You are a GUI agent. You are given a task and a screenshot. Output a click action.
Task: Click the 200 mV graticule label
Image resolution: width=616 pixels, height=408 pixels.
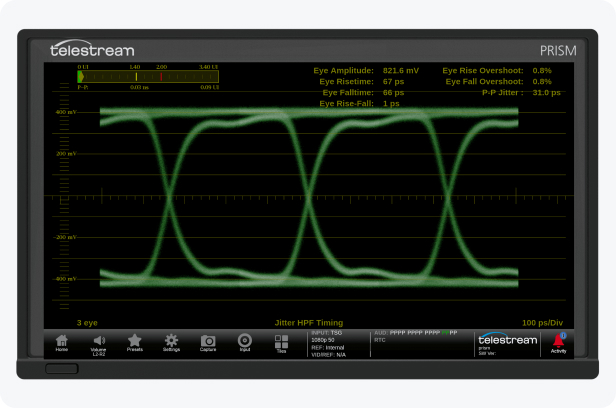[66, 154]
